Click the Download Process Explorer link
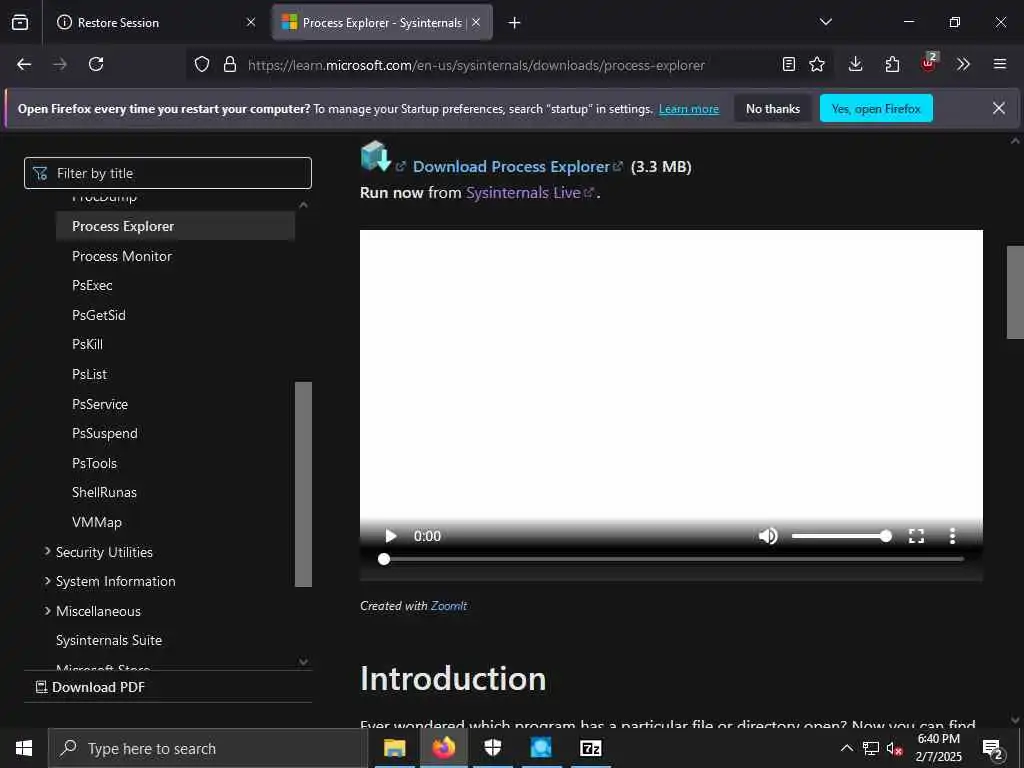Image resolution: width=1024 pixels, height=768 pixels. pos(511,167)
